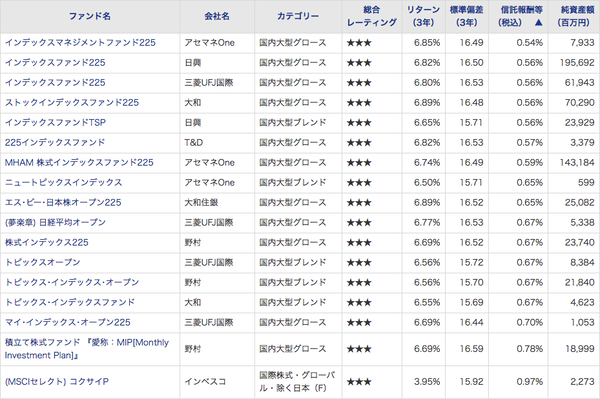The width and height of the screenshot is (600, 399).
Task: Select return value 6.74%
Action: 427,163
